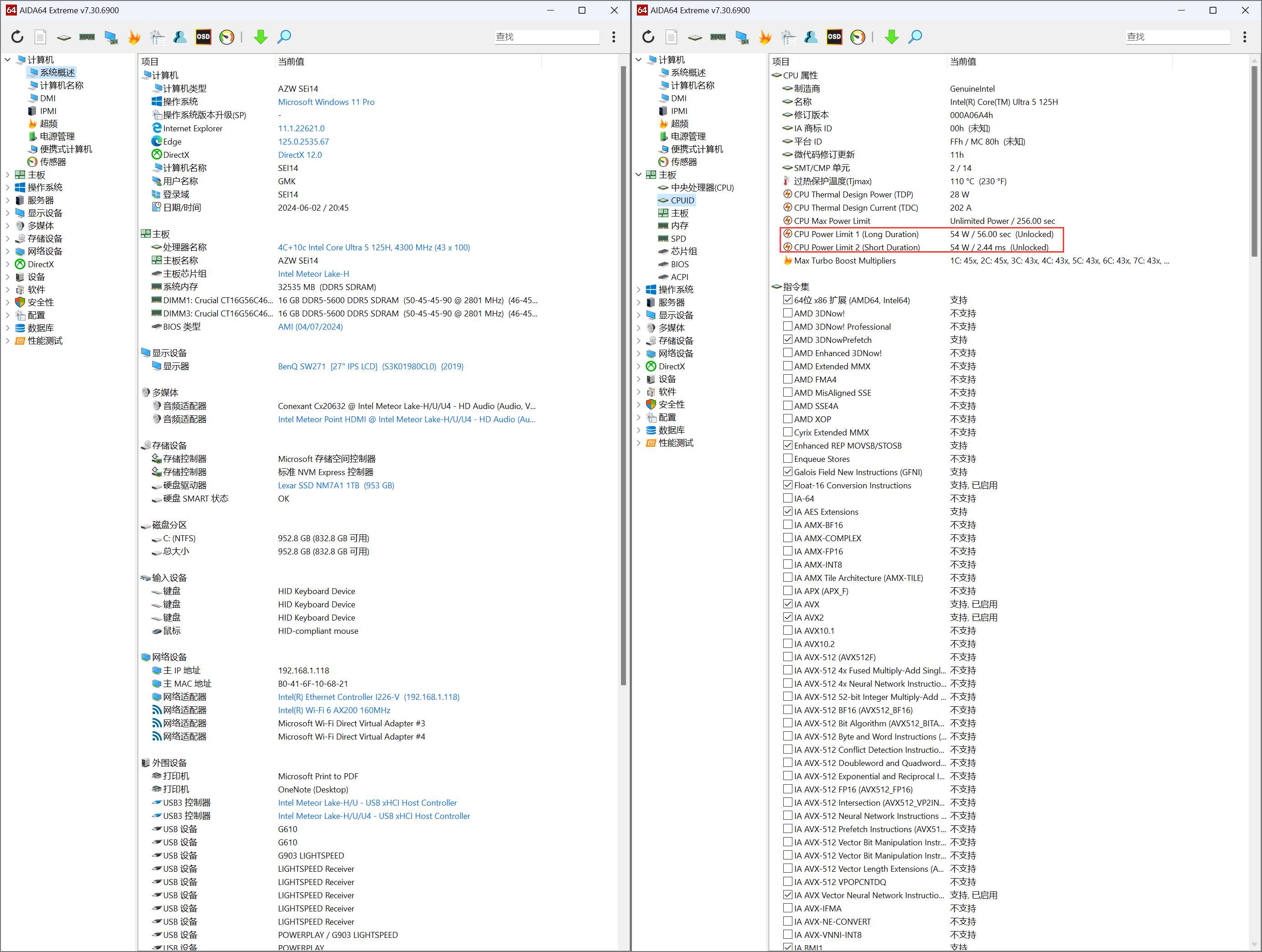Click the gauge sensor icon in right toolbar
The height and width of the screenshot is (952, 1262).
click(858, 37)
